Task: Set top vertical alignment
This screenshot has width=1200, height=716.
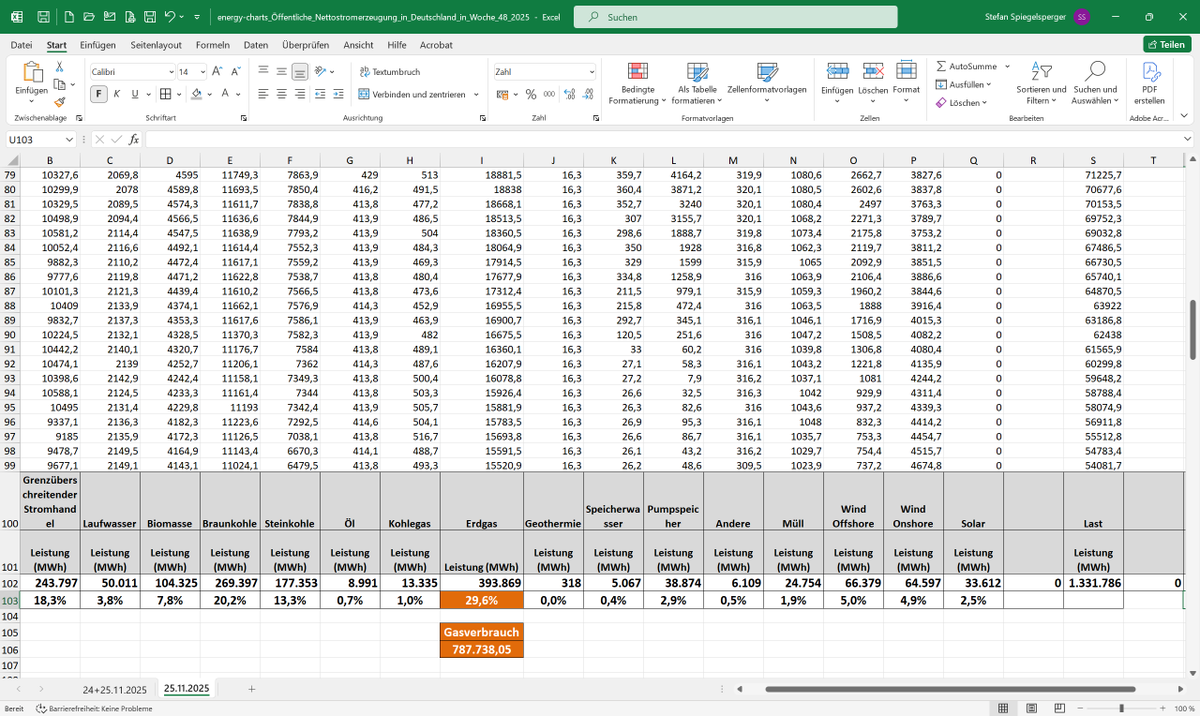Action: 262,71
